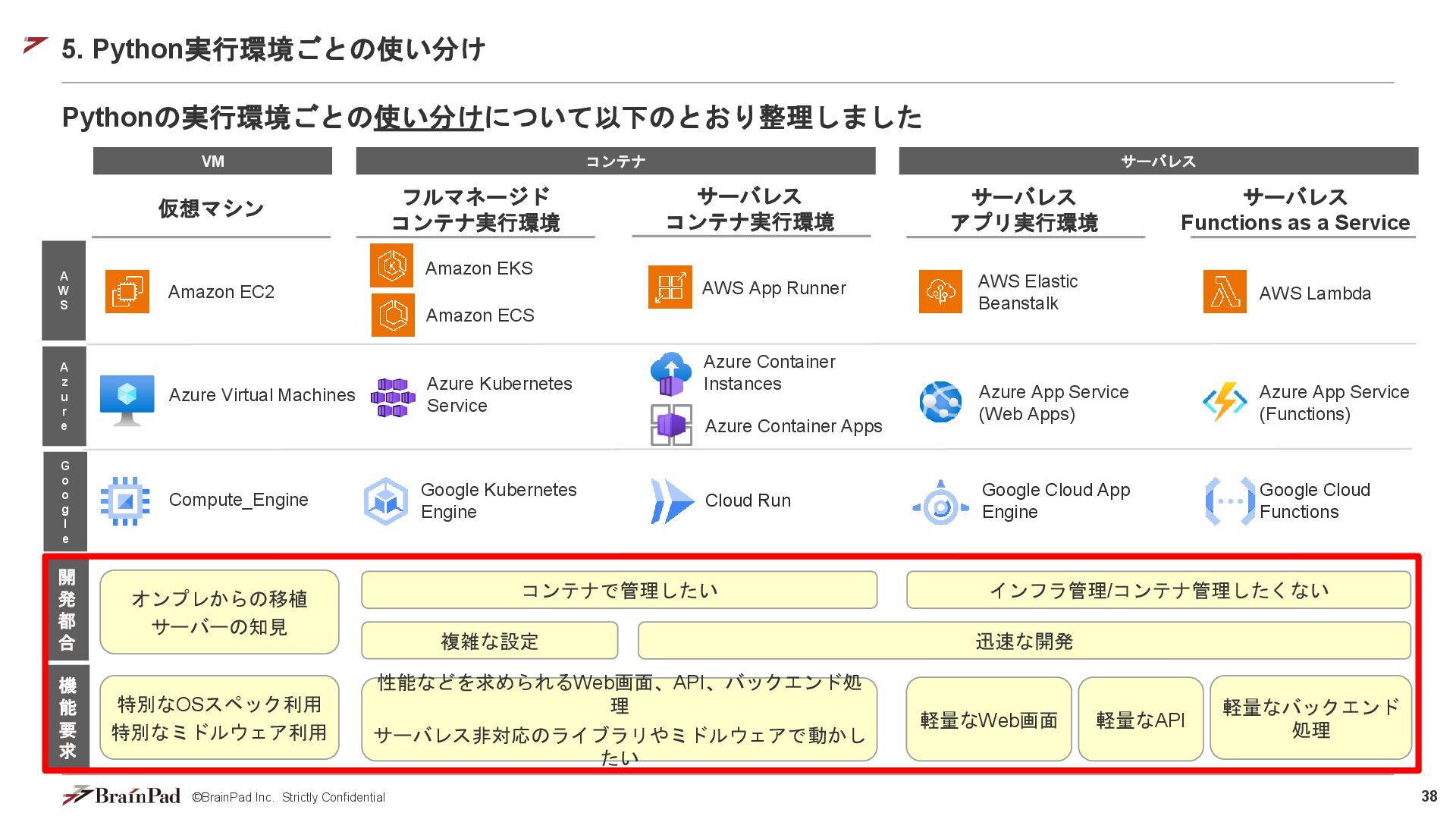Click the Azure Container Apps icon
The image size is (1456, 819).
[671, 425]
